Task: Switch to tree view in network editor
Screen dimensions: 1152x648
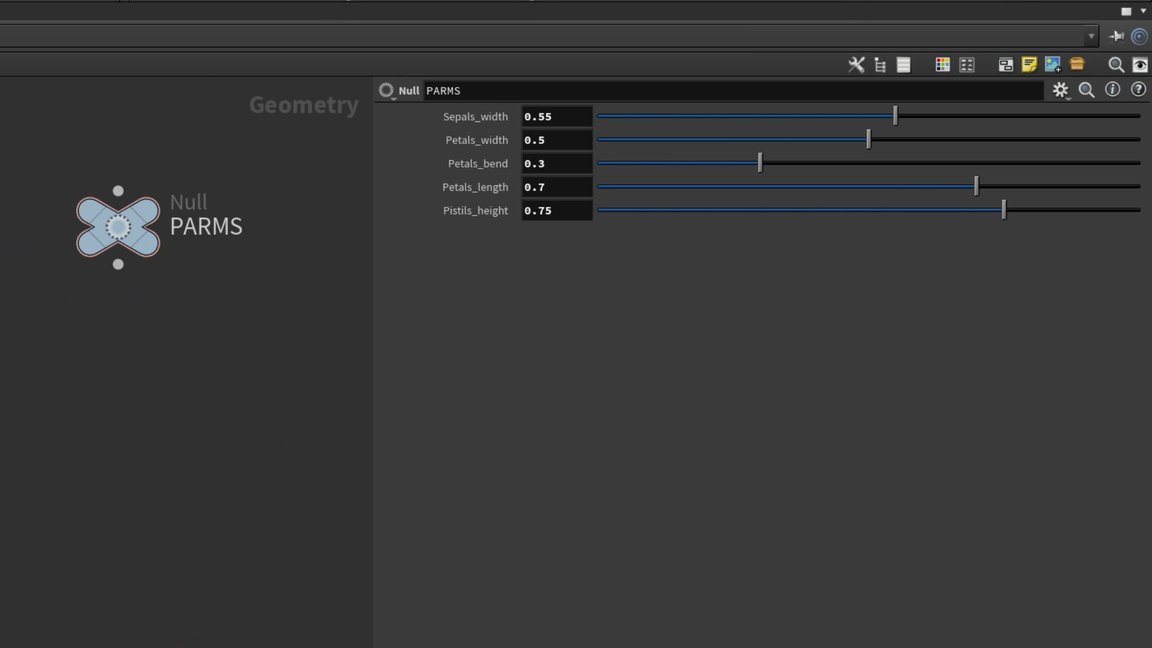Action: coord(880,65)
